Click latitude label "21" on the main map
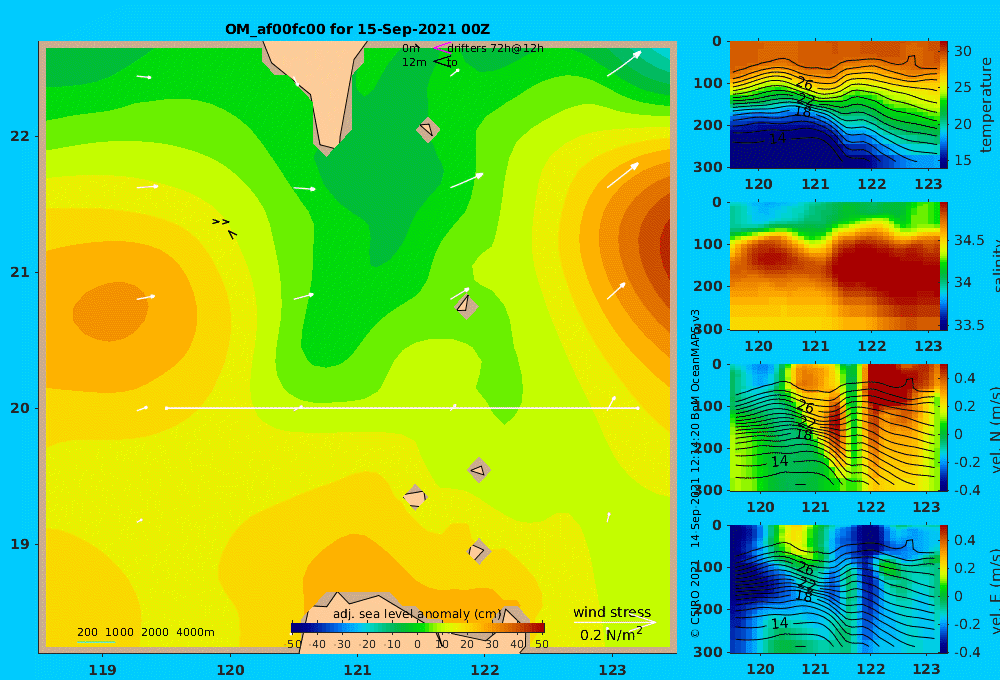 tap(20, 272)
